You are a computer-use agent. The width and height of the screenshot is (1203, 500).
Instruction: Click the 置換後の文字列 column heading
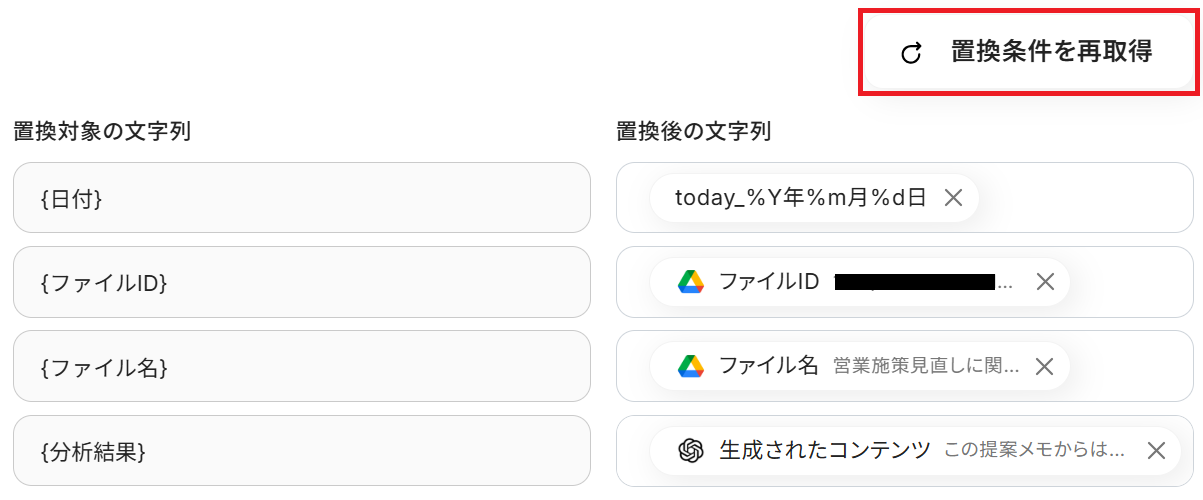pyautogui.click(x=693, y=131)
